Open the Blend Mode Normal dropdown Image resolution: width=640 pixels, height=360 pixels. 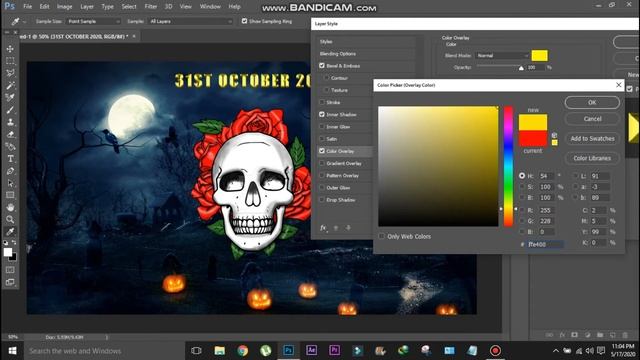502,56
